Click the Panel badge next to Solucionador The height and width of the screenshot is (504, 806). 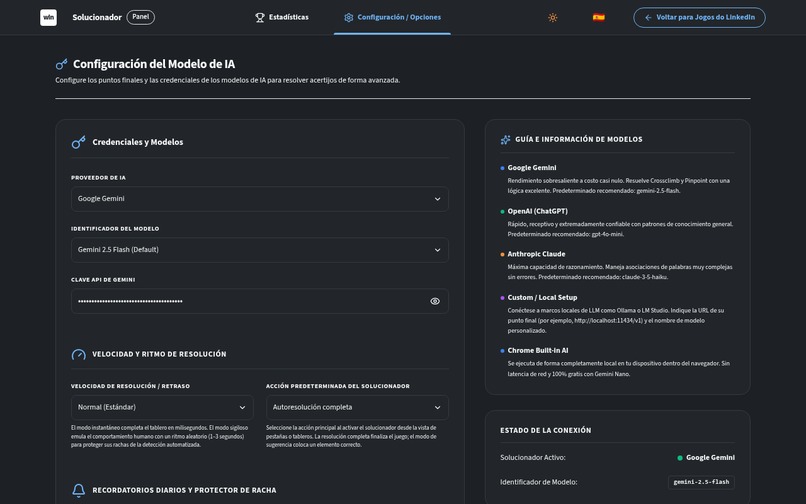(x=140, y=17)
